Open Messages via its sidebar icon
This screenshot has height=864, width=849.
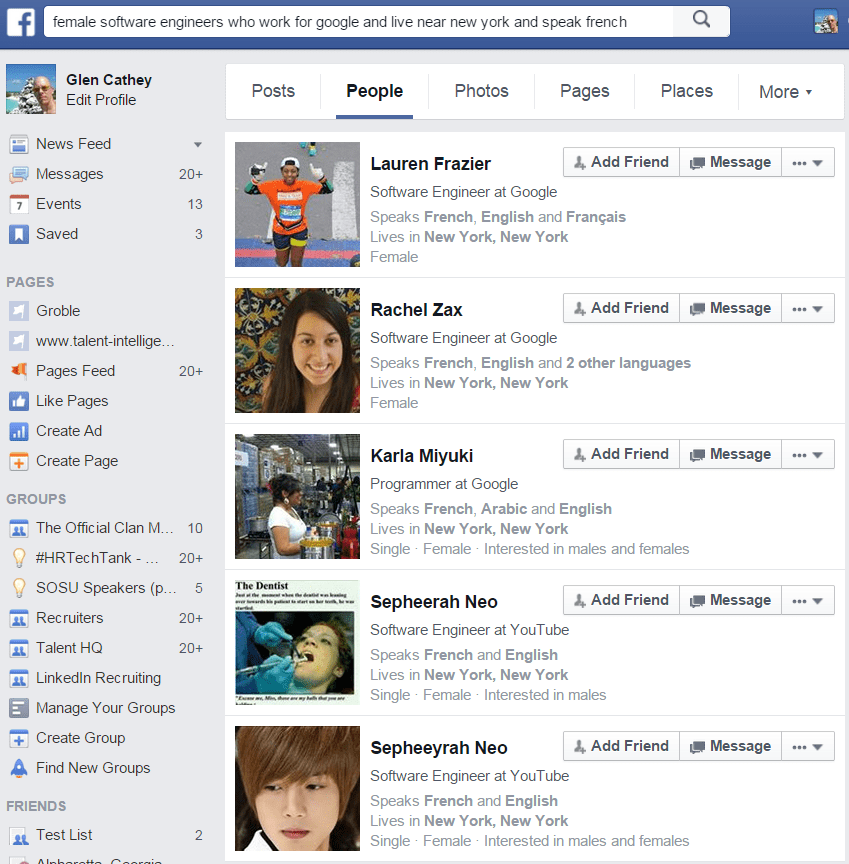click(18, 173)
